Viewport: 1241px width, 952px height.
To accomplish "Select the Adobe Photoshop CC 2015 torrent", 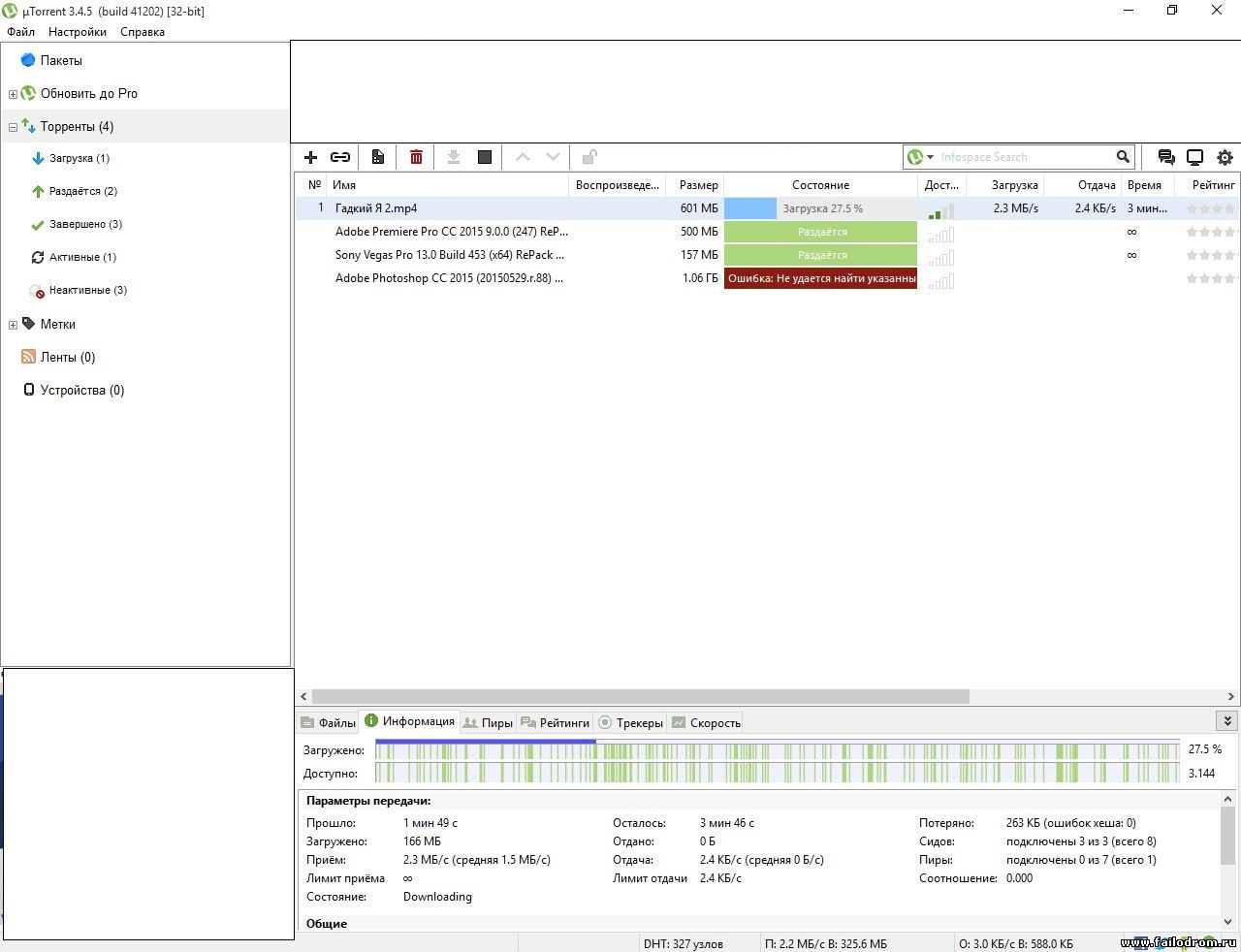I will pos(766,278).
